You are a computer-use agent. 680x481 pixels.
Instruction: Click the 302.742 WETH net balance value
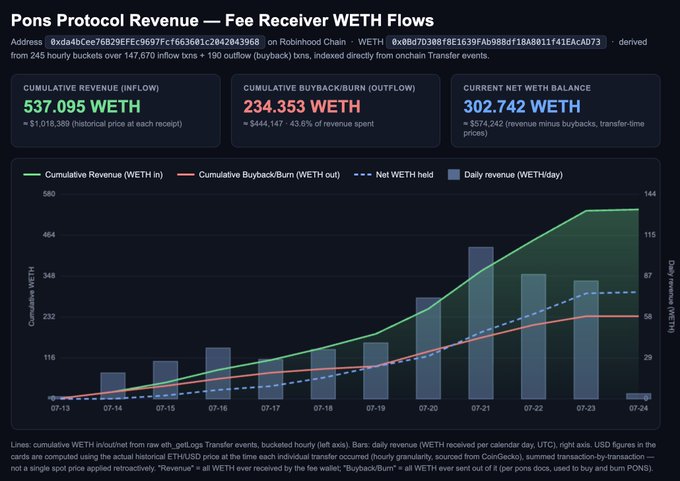[522, 107]
